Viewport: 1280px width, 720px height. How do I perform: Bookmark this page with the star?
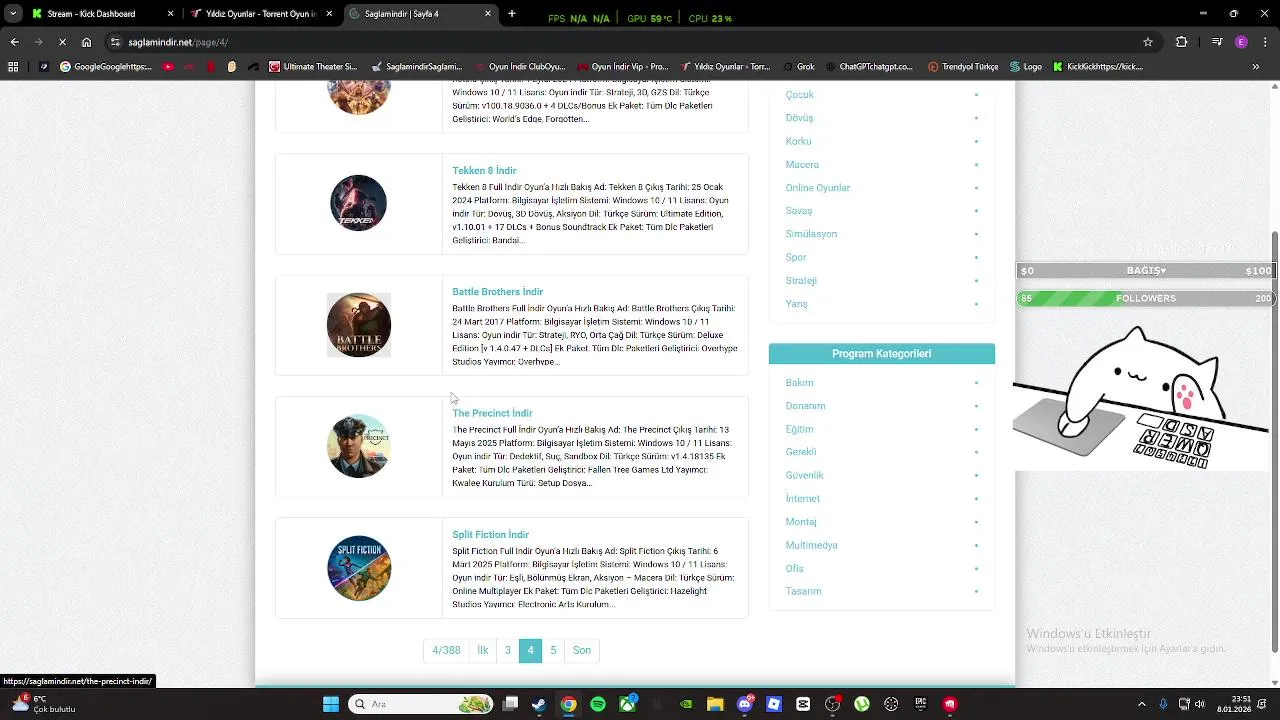1148,42
